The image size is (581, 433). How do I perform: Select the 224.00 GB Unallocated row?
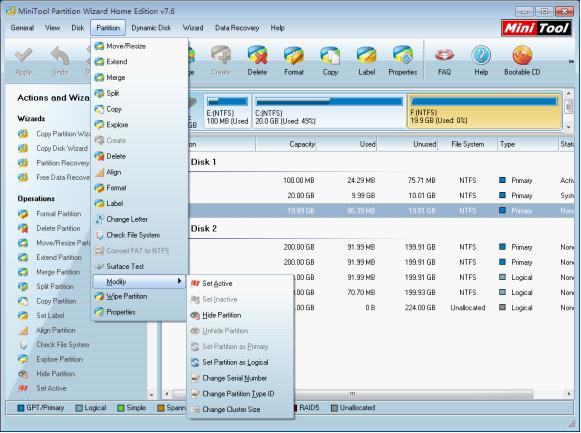(x=381, y=307)
